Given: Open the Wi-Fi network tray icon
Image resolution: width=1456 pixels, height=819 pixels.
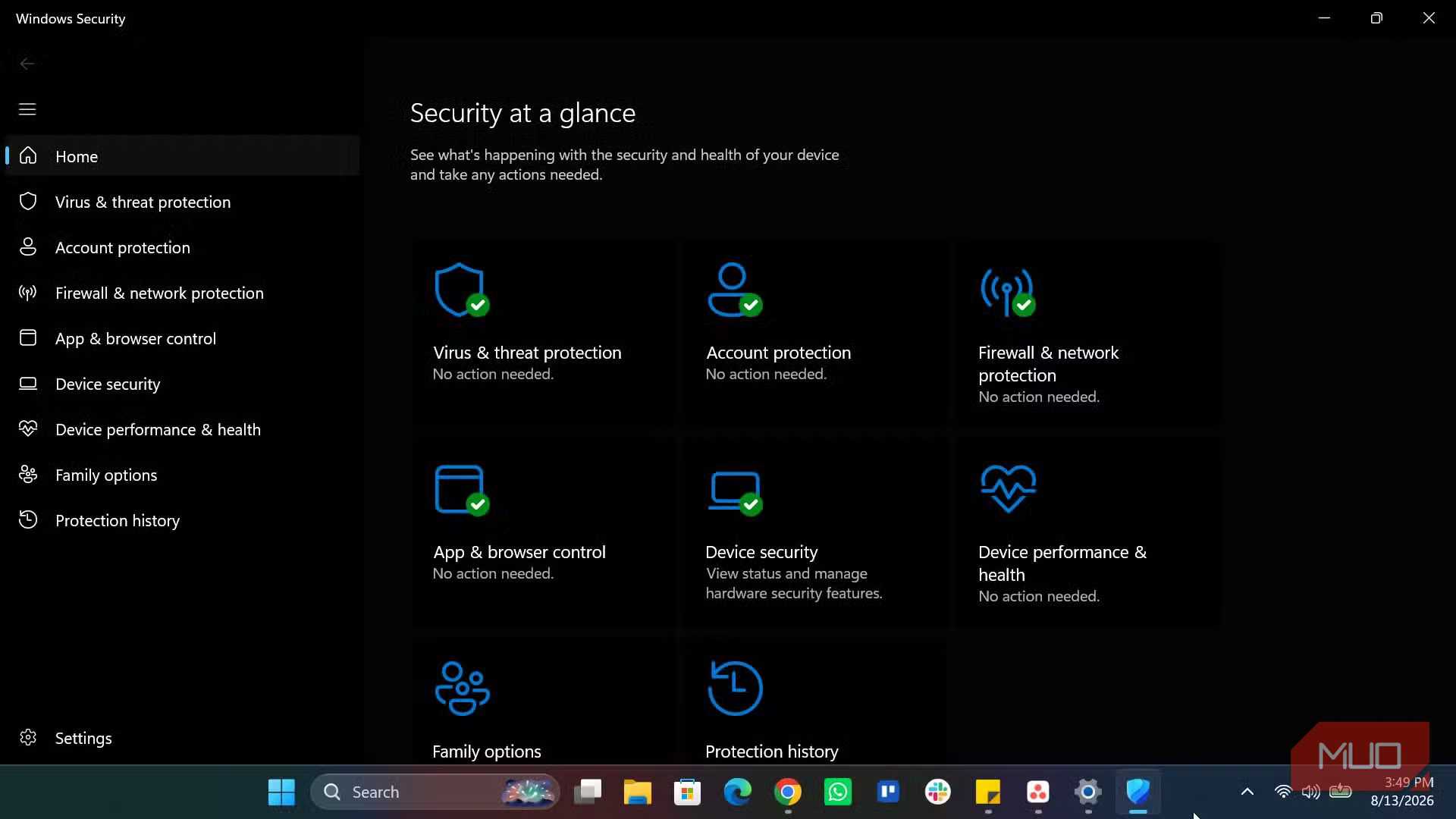Looking at the screenshot, I should point(1282,792).
